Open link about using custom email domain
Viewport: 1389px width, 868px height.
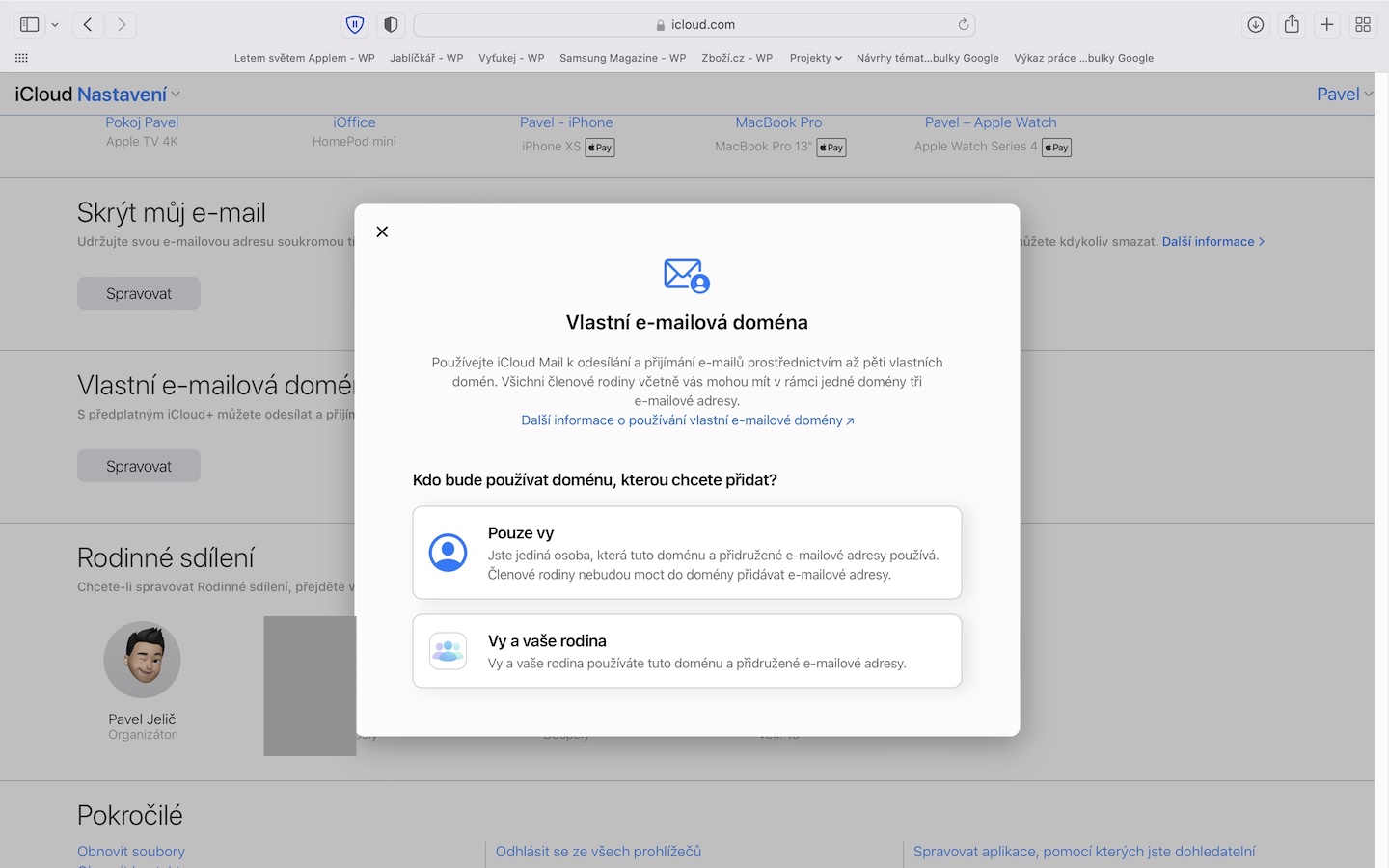pyautogui.click(x=687, y=420)
